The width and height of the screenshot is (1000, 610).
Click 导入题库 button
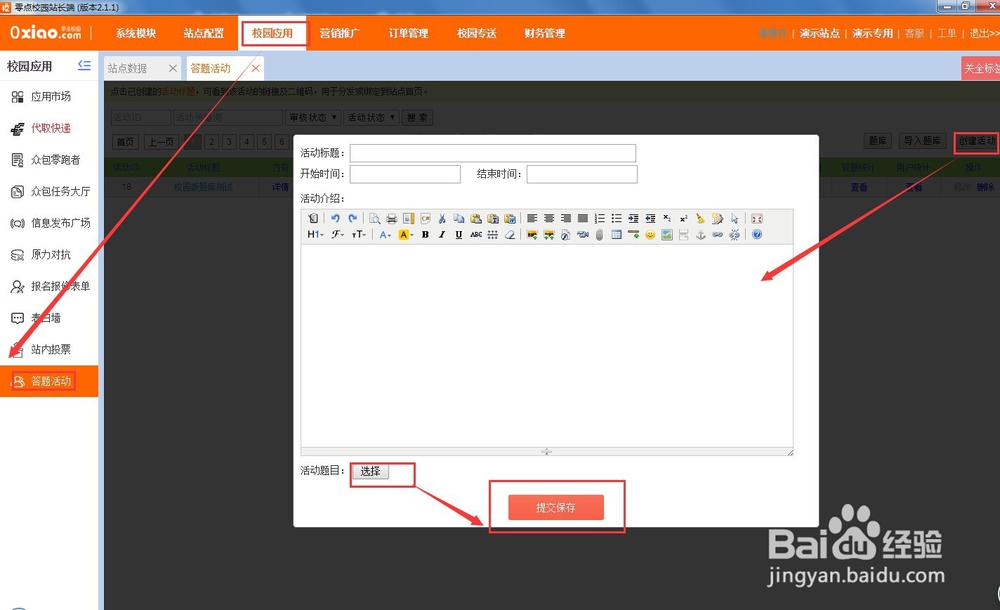tap(922, 141)
